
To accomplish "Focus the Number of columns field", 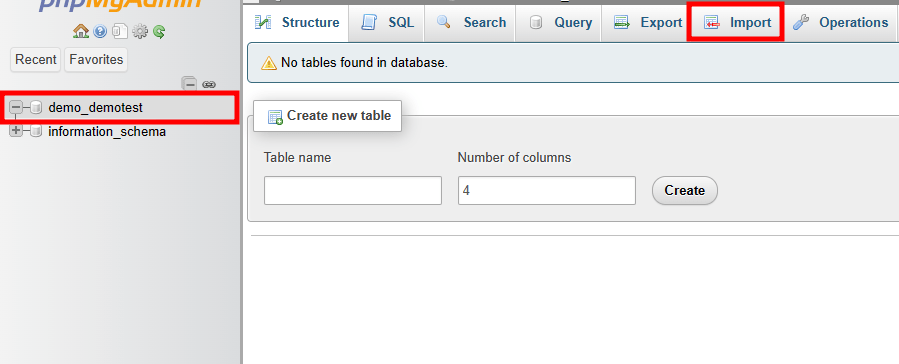I will click(x=546, y=190).
